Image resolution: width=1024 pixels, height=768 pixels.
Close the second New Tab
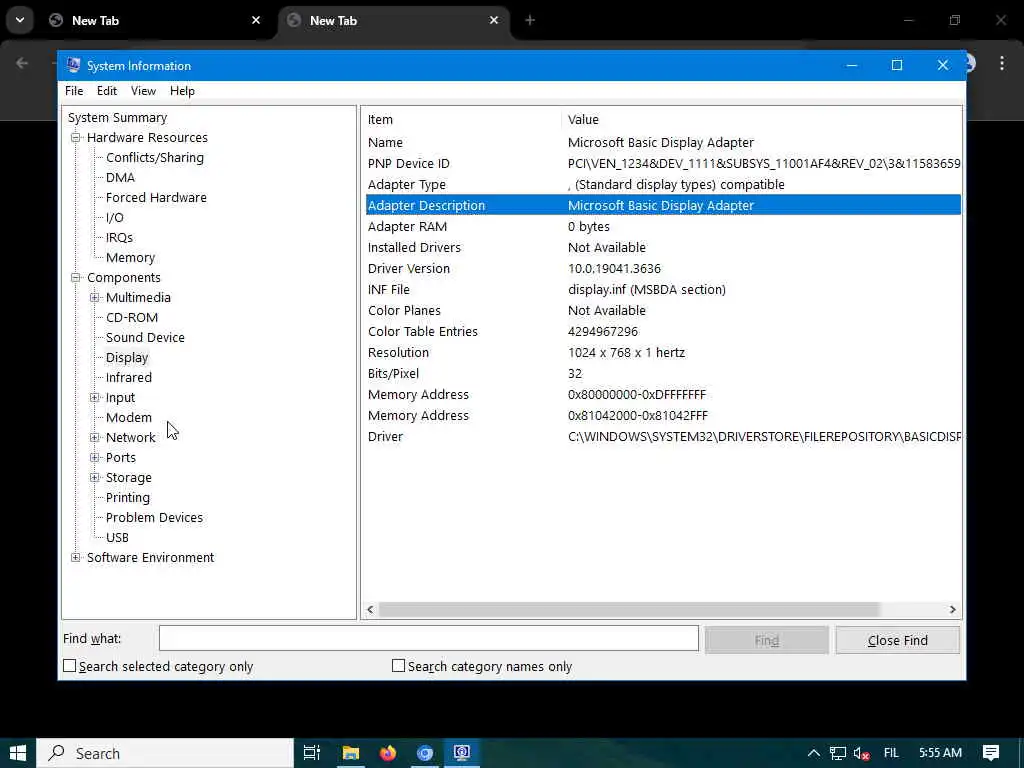point(494,20)
